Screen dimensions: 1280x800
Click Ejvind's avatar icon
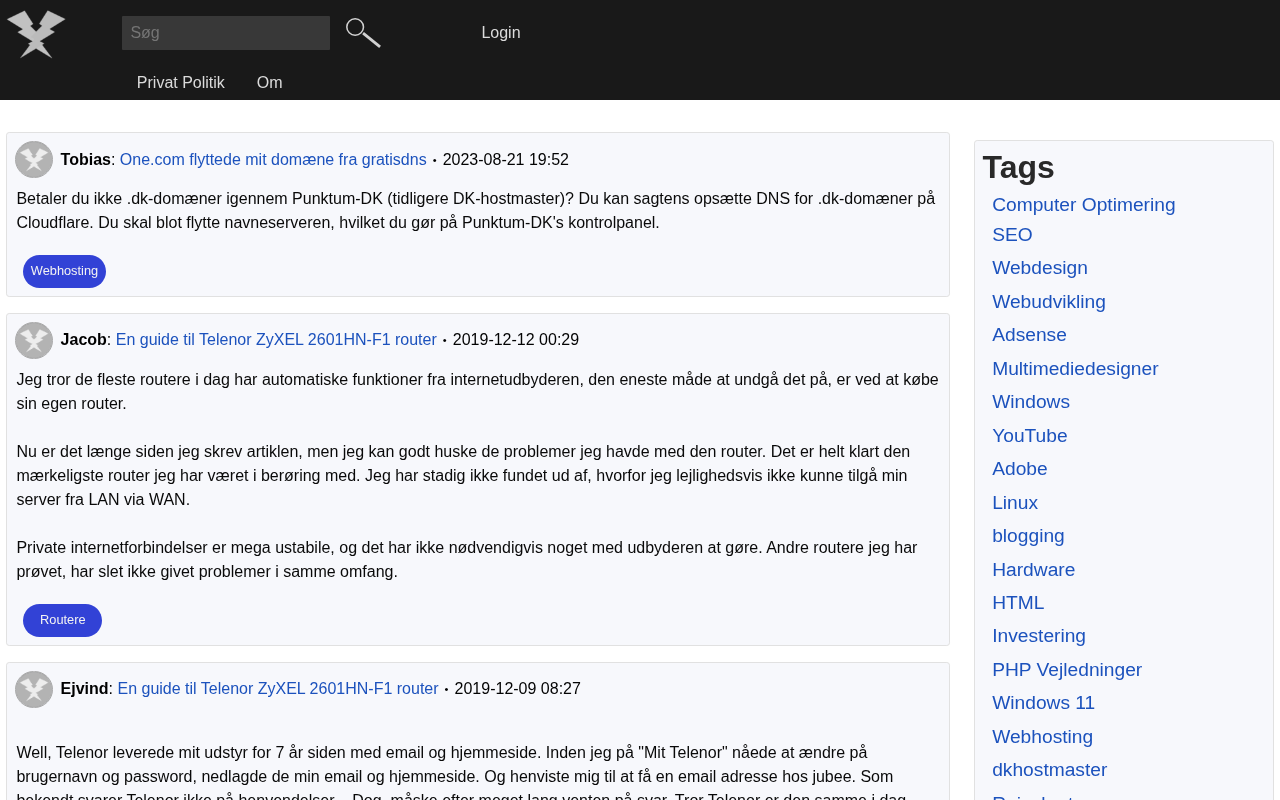[x=34, y=689]
